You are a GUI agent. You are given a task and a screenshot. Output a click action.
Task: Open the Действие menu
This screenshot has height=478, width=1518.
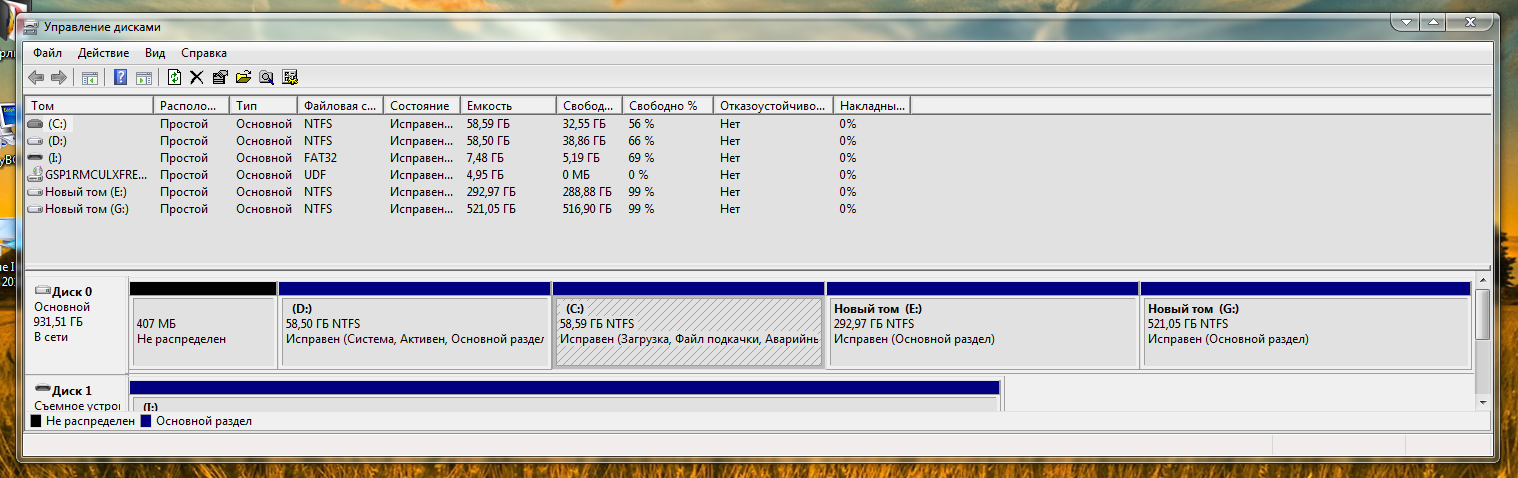pos(103,53)
